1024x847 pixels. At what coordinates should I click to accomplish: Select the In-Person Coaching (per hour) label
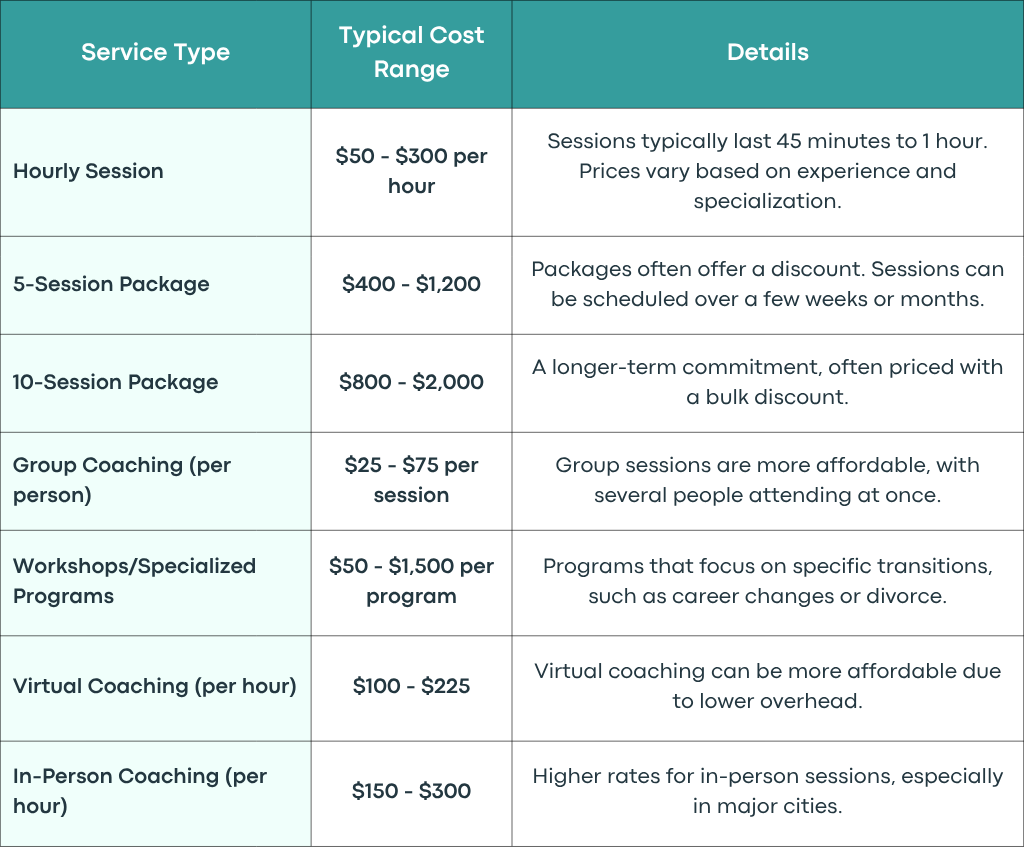point(140,791)
